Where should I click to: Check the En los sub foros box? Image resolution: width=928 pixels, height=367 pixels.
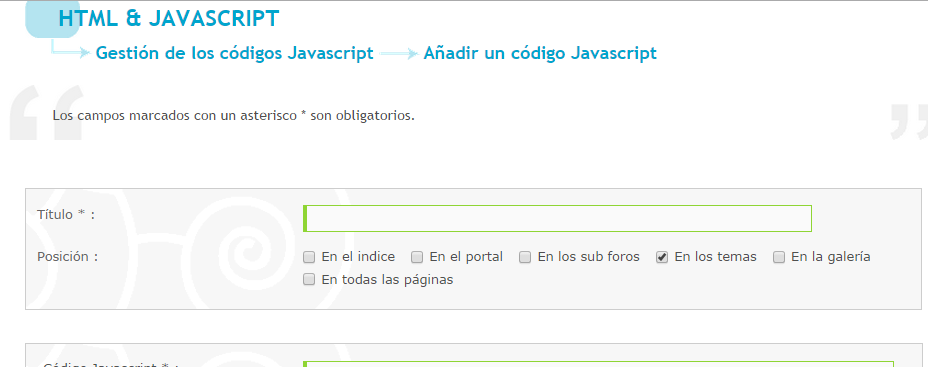(x=525, y=257)
